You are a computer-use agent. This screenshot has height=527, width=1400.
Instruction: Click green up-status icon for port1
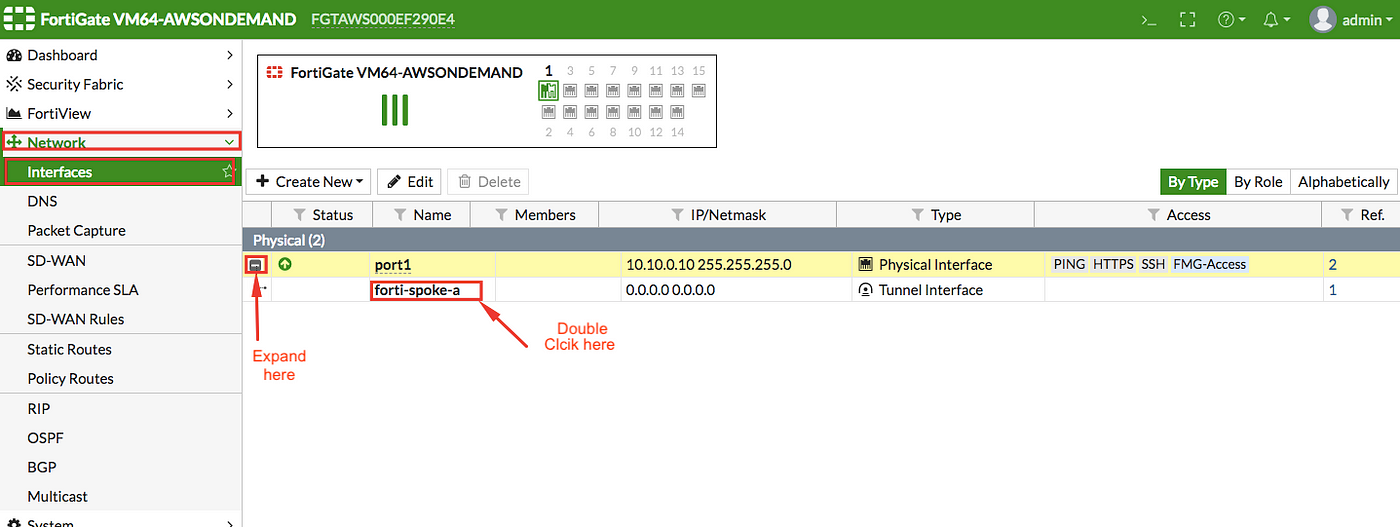[285, 265]
